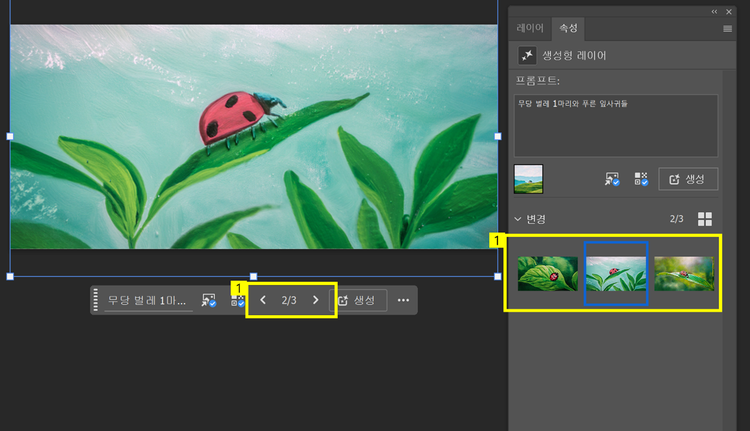Click bottom-center transform handle on canvas

pos(254,276)
